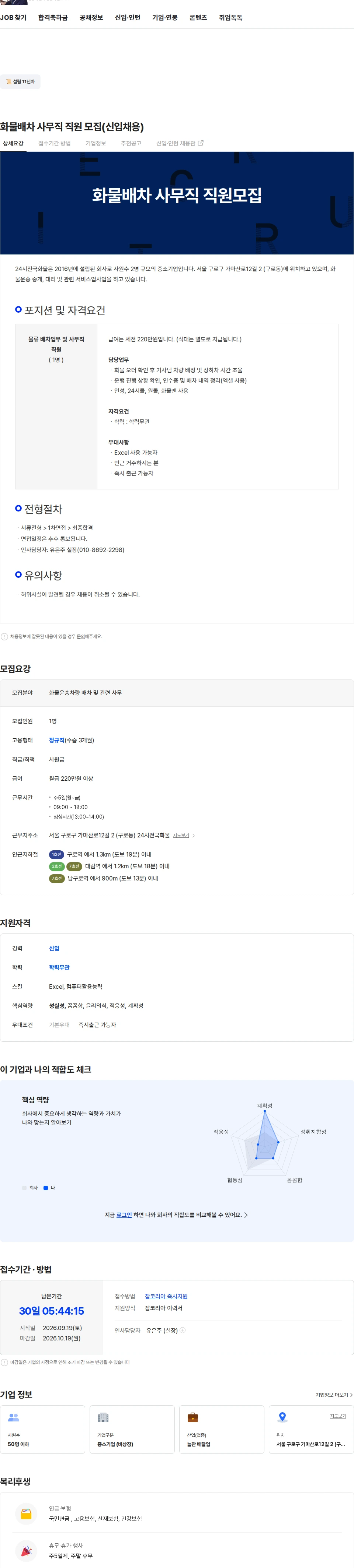The width and height of the screenshot is (354, 1568).
Task: Expand 인사담당자 유은주 plus icon
Action: click(x=183, y=1330)
